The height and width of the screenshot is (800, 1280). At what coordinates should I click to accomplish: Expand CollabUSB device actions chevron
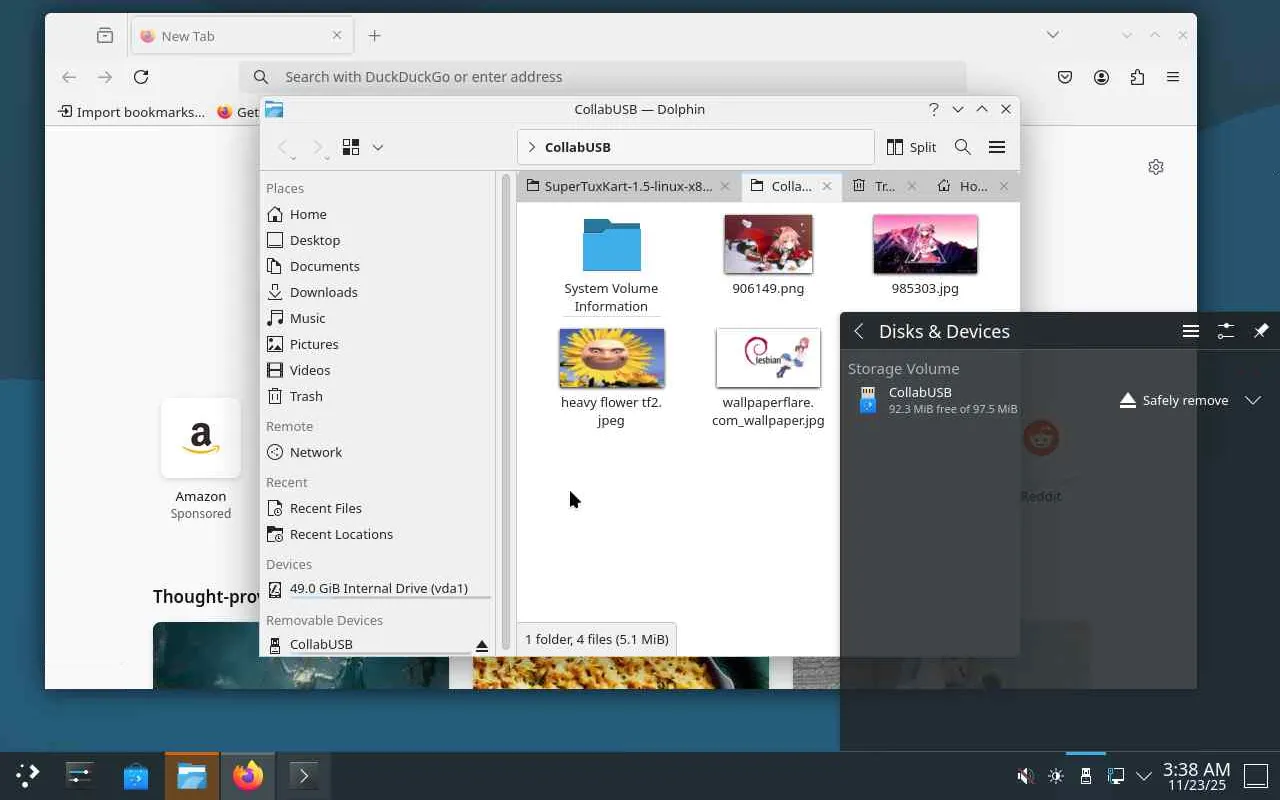(1253, 400)
